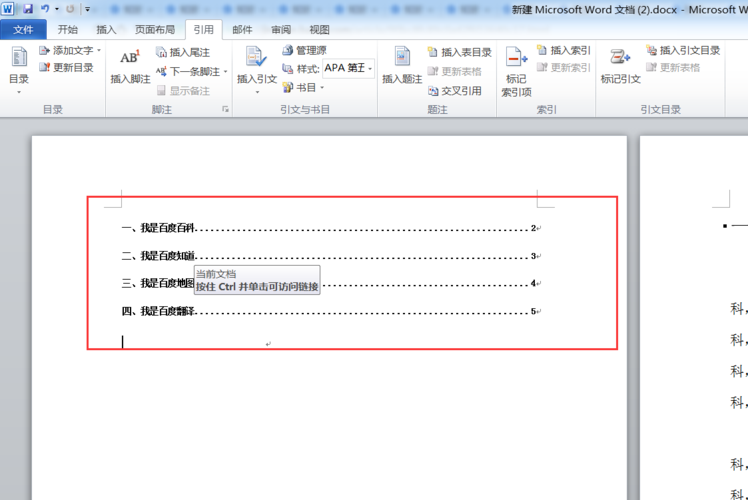
Task: Switch to the 页面布局 page layout tab
Action: point(155,30)
